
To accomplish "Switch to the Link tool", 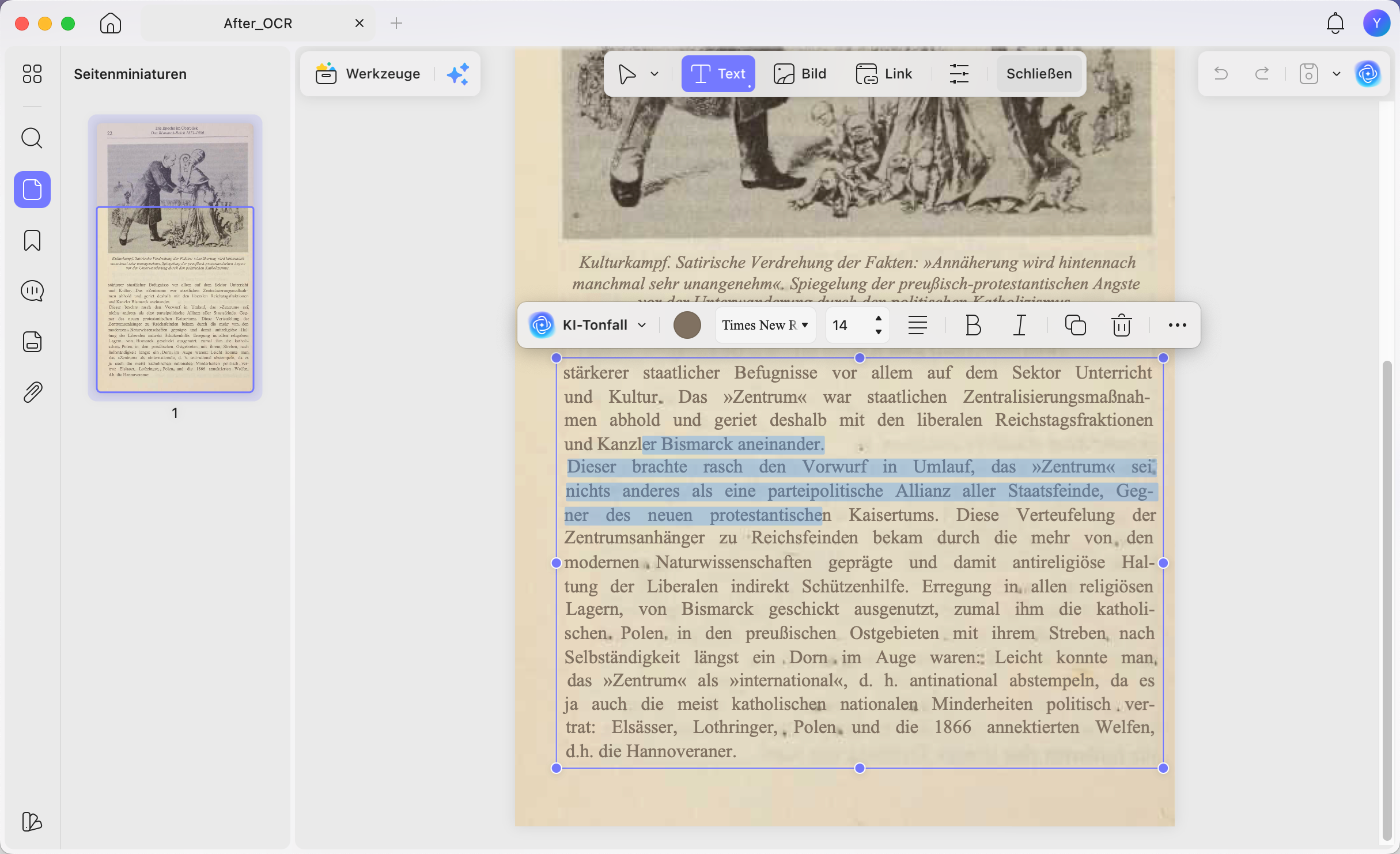I will point(884,74).
